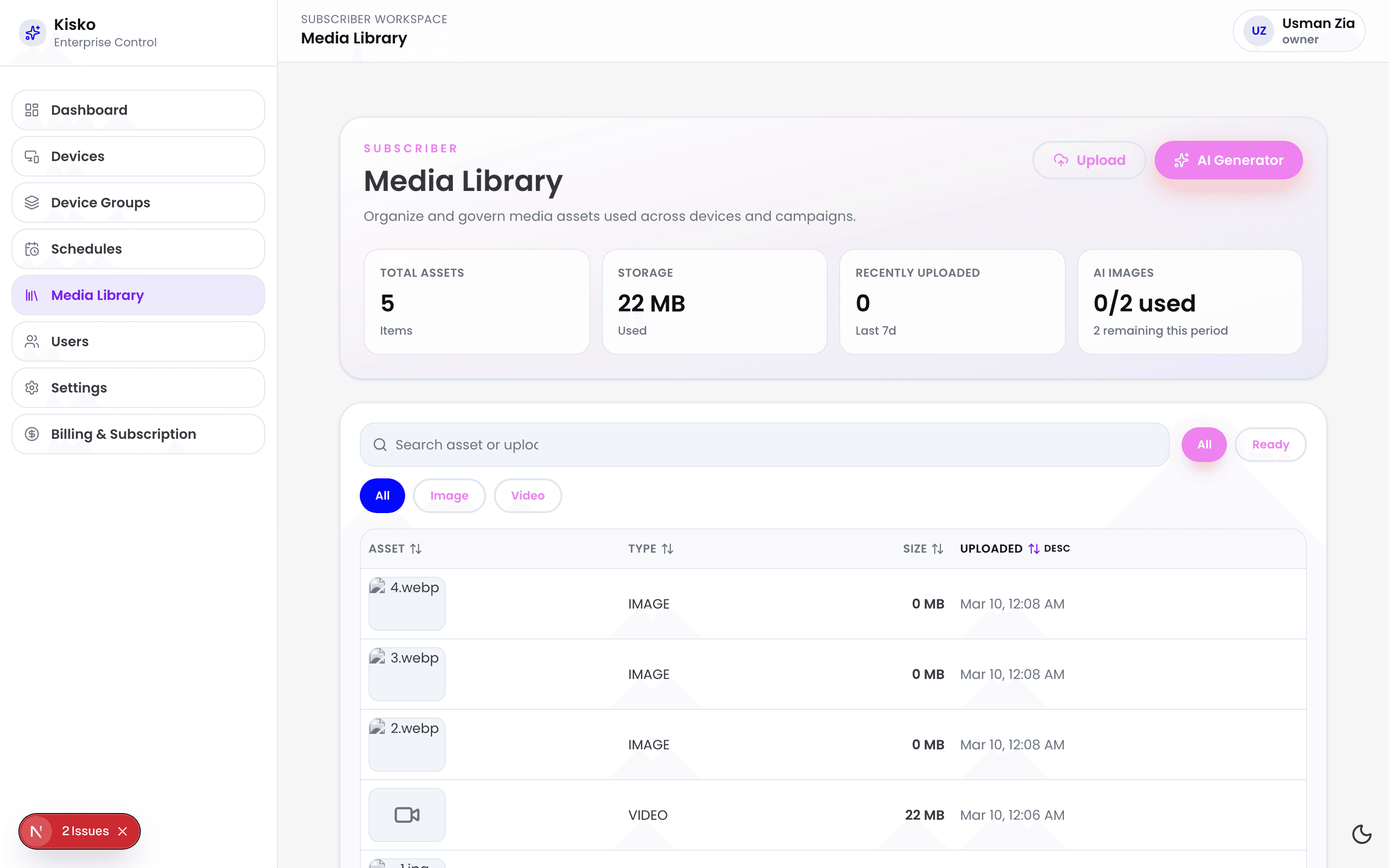Toggle Uploaded sort direction arrows

1034,549
